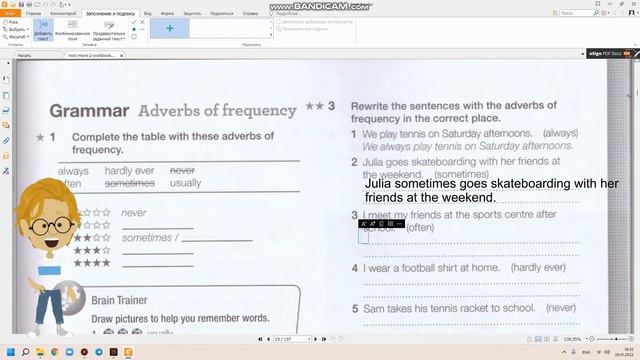Open Predefined Text tool in ribbon

click(x=109, y=30)
